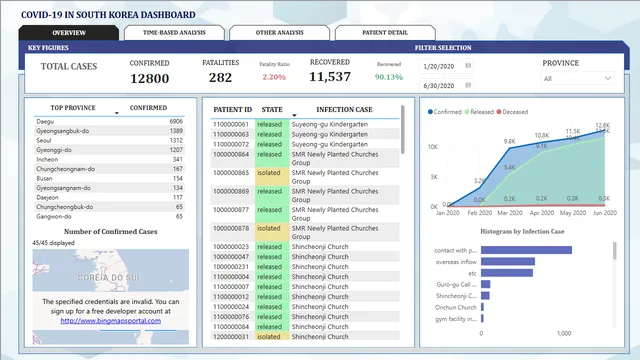Image resolution: width=640 pixels, height=360 pixels.
Task: Click the 9.8K data label on chart
Action: pos(509,141)
